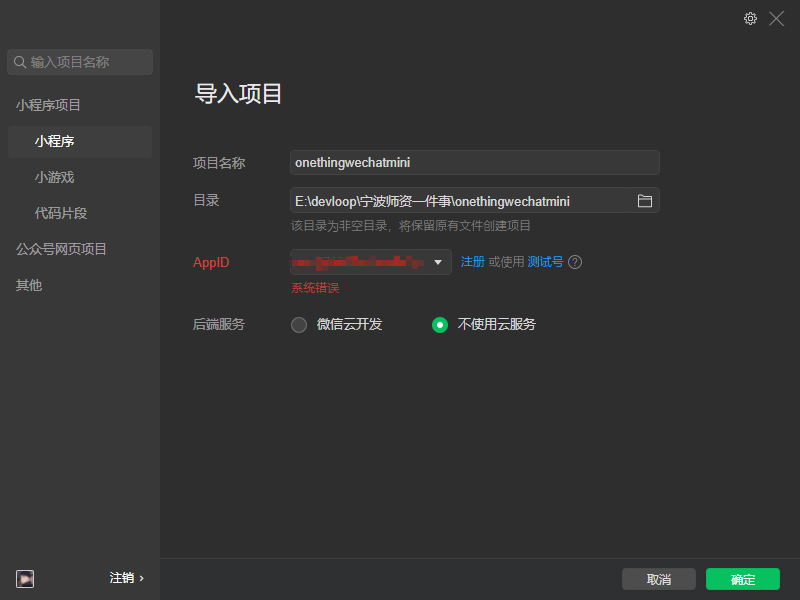Image resolution: width=800 pixels, height=600 pixels.
Task: Select 不使用云服务 radio option
Action: coord(440,324)
